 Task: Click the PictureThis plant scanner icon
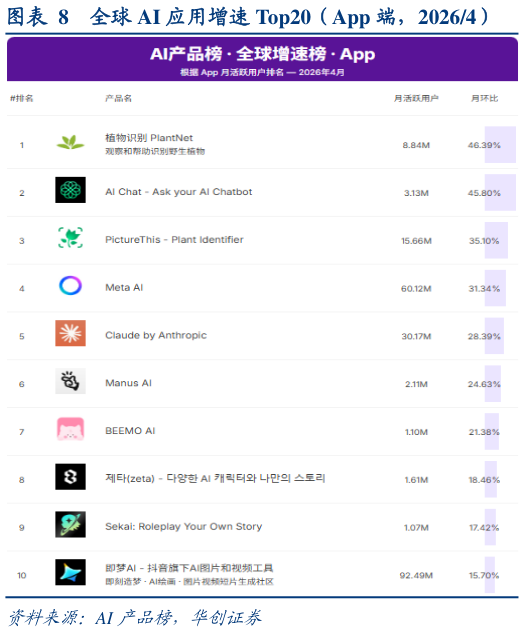click(x=71, y=237)
